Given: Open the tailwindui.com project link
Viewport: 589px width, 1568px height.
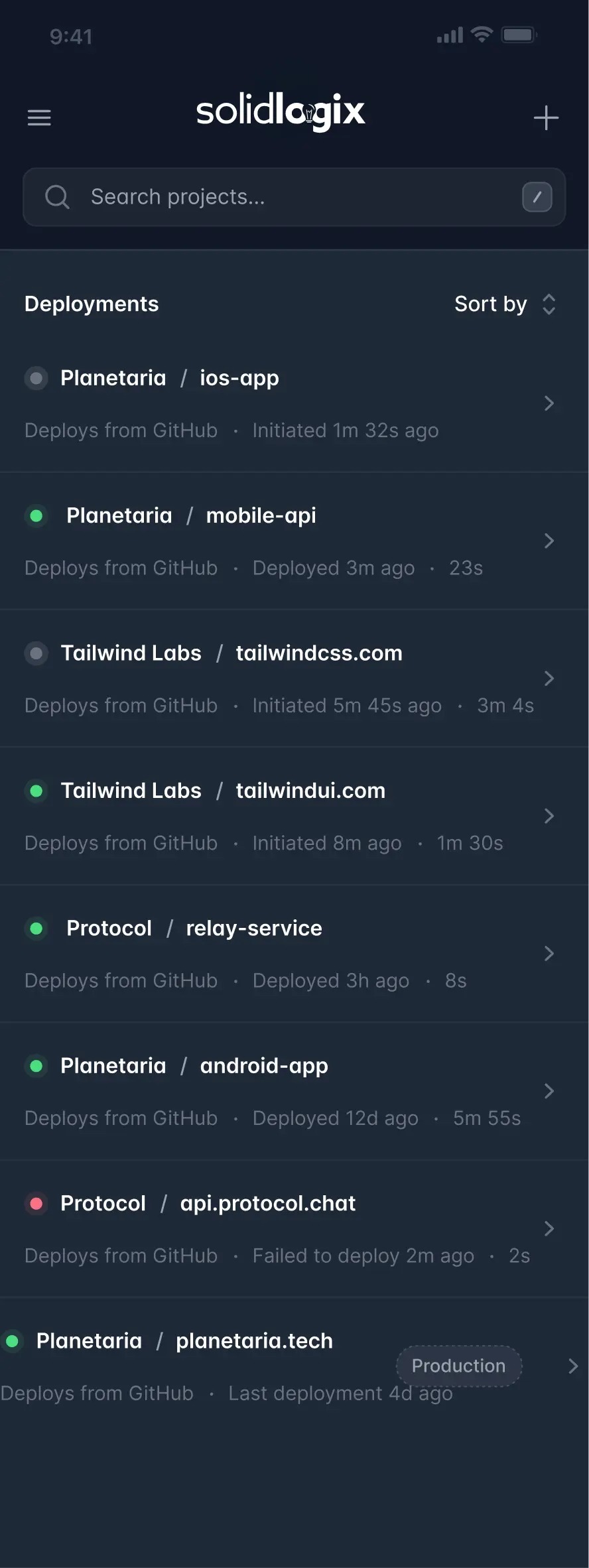Looking at the screenshot, I should (310, 791).
